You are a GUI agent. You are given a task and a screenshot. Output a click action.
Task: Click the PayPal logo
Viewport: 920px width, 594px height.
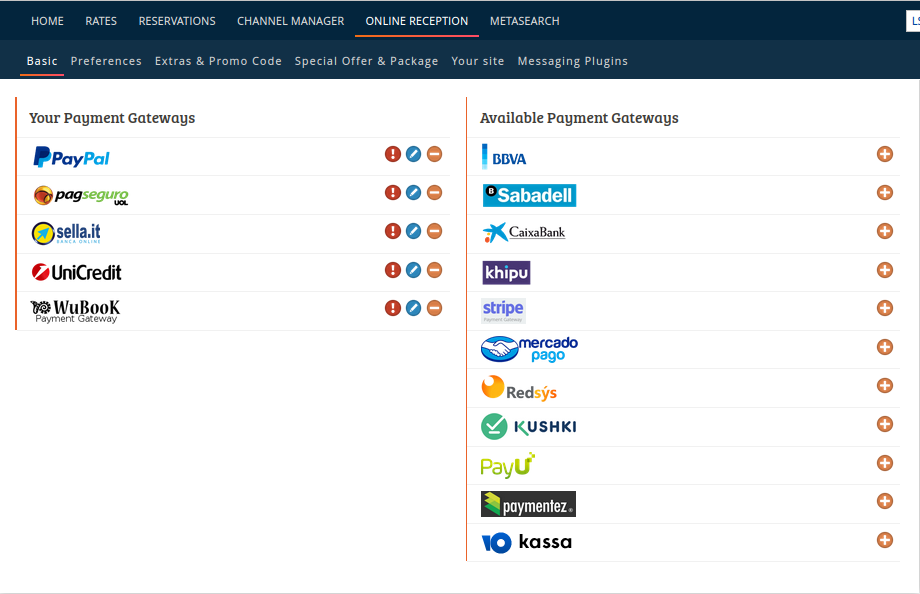tap(71, 157)
